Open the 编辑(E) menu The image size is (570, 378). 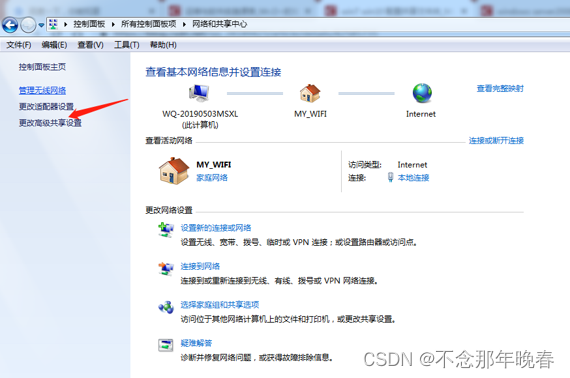tap(54, 45)
